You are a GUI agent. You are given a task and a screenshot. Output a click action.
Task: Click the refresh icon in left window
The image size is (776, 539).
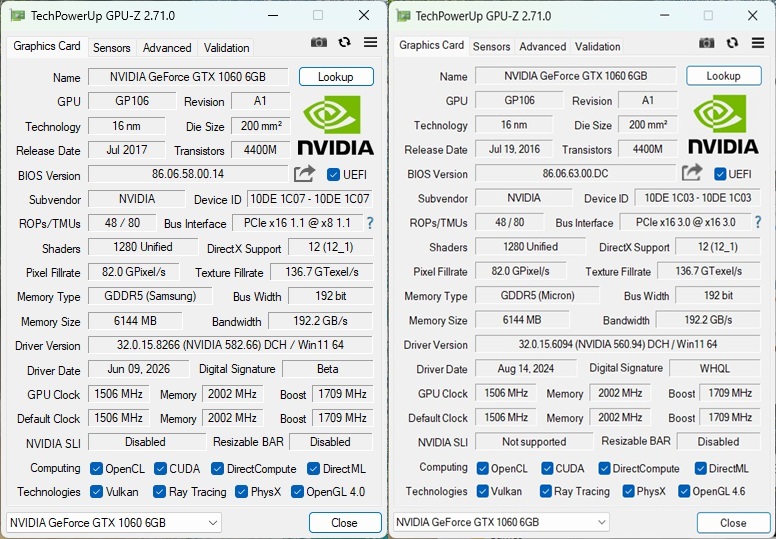click(344, 43)
